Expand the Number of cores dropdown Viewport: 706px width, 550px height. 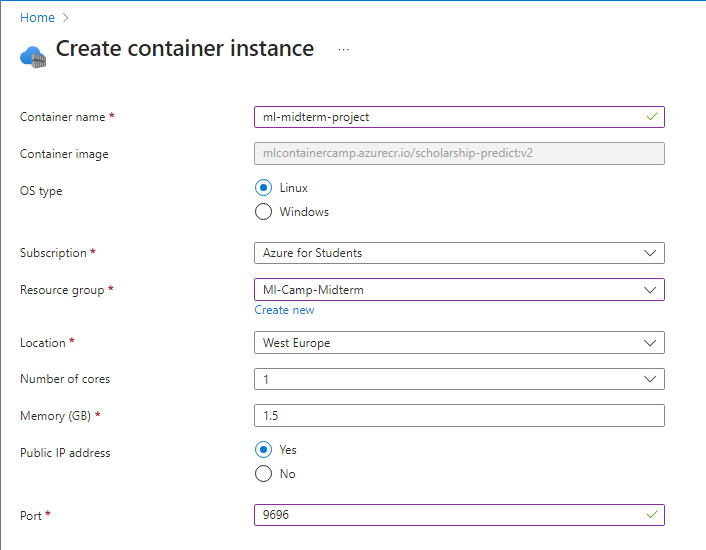point(459,379)
